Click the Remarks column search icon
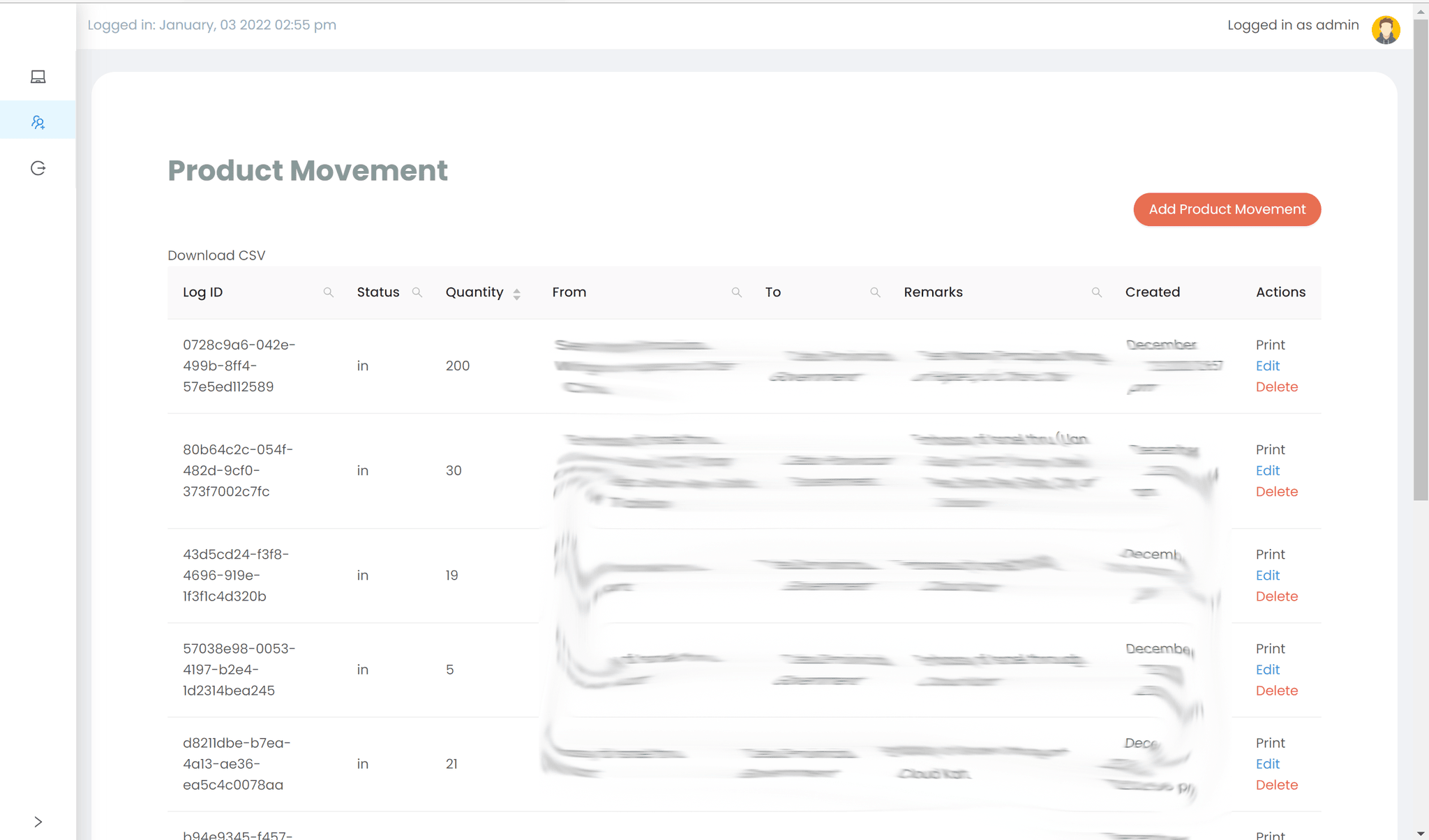 [1097, 292]
